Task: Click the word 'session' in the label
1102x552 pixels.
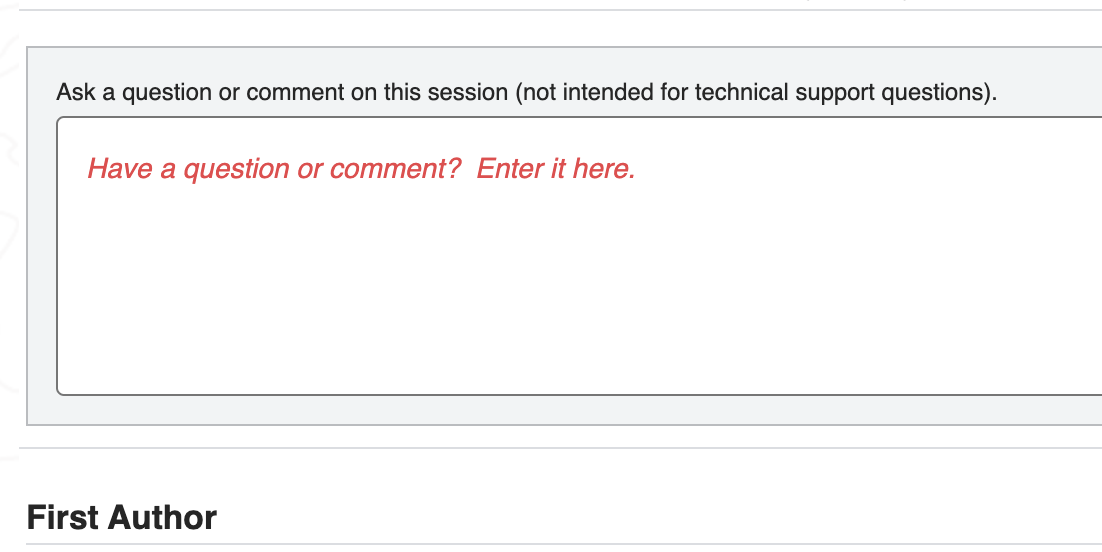Action: tap(472, 93)
